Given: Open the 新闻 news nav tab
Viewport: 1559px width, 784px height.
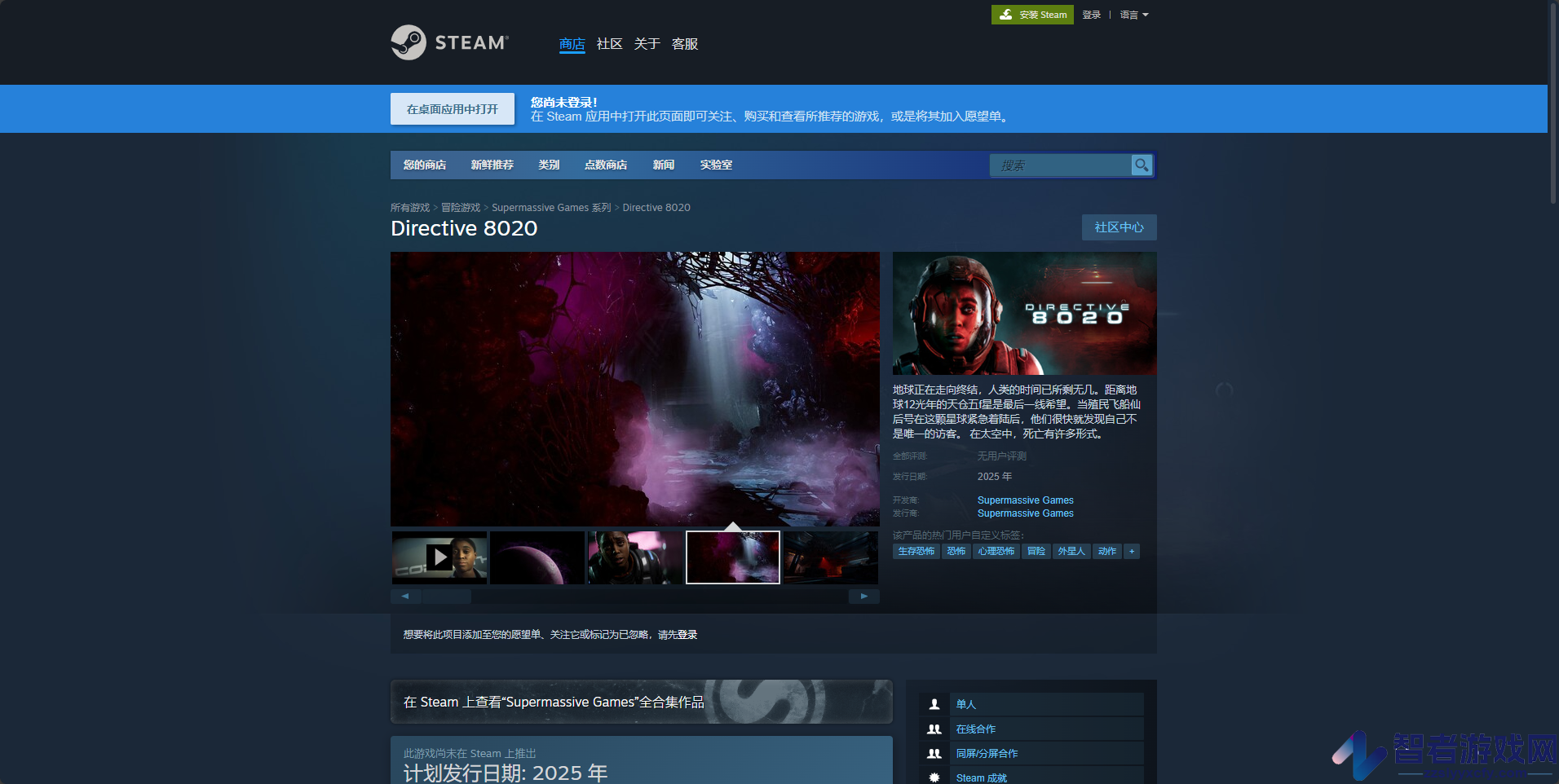Looking at the screenshot, I should (664, 165).
